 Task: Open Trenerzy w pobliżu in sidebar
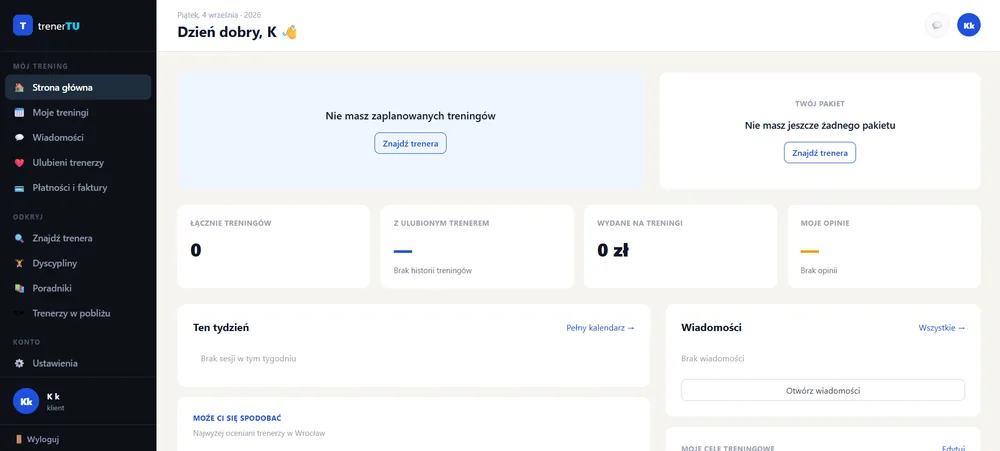tap(78, 314)
